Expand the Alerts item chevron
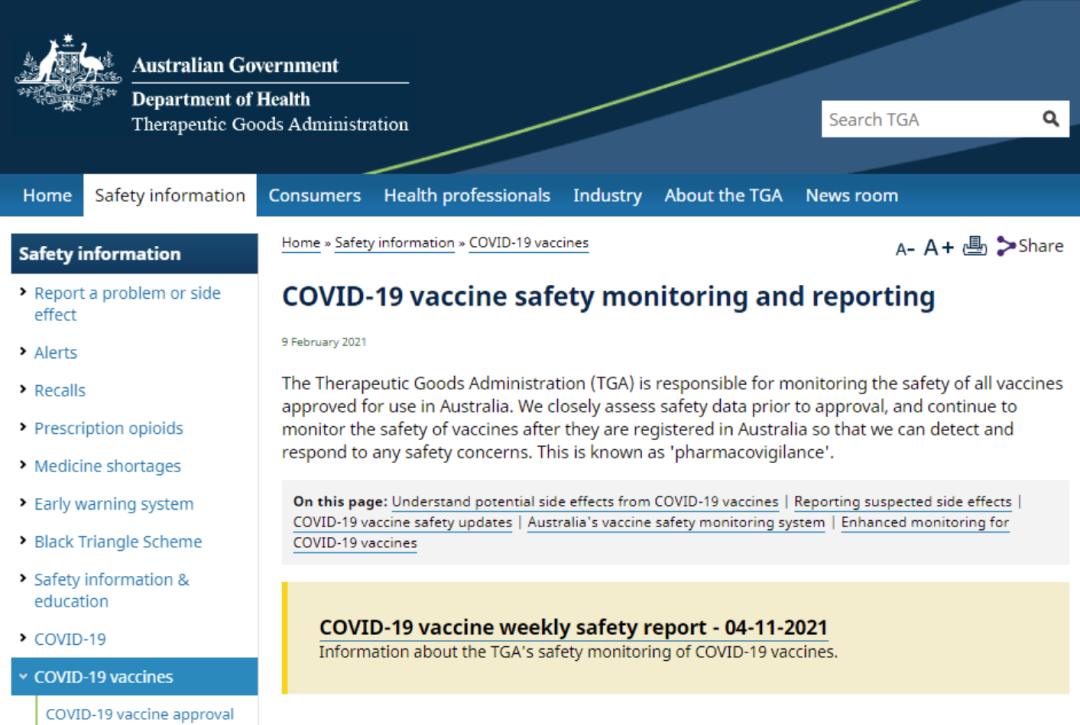The width and height of the screenshot is (1080, 725). pyautogui.click(x=23, y=351)
